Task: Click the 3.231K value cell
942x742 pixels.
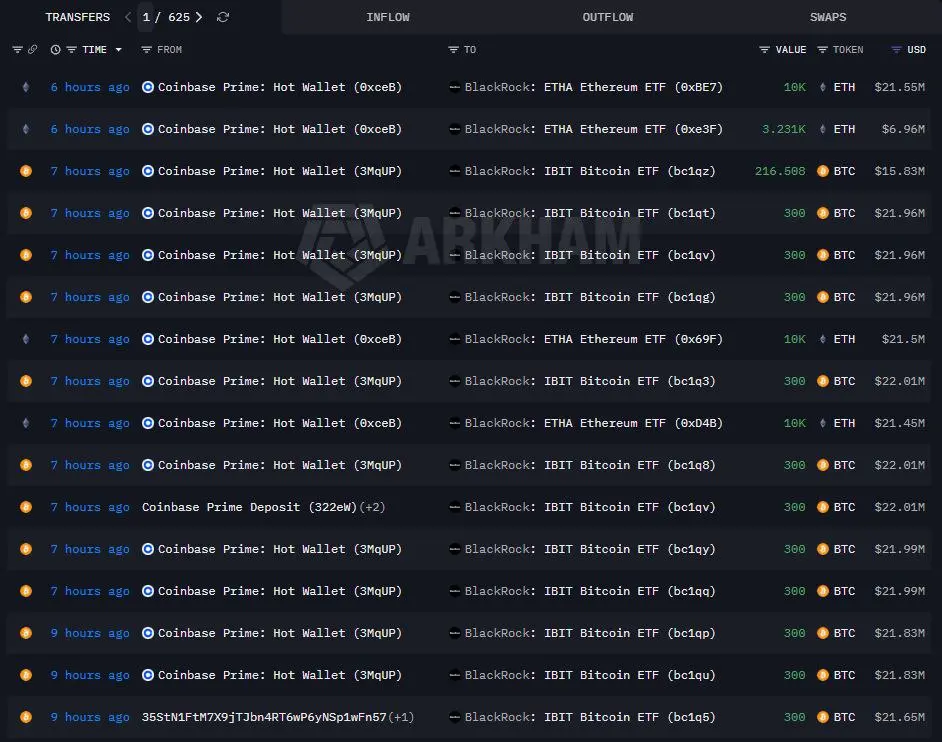Action: pos(783,129)
